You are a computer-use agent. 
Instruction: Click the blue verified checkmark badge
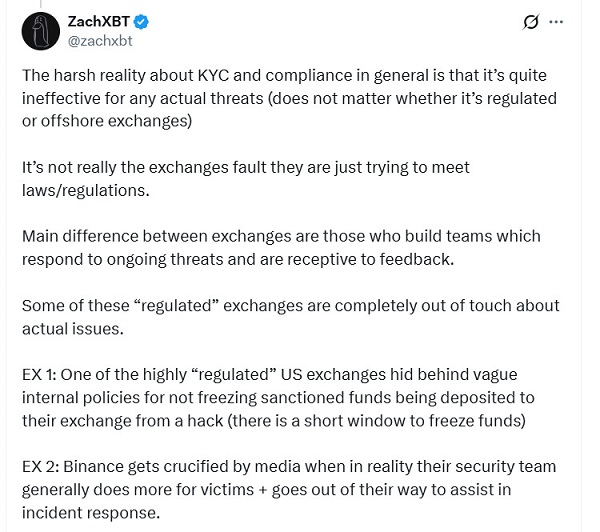(x=144, y=22)
